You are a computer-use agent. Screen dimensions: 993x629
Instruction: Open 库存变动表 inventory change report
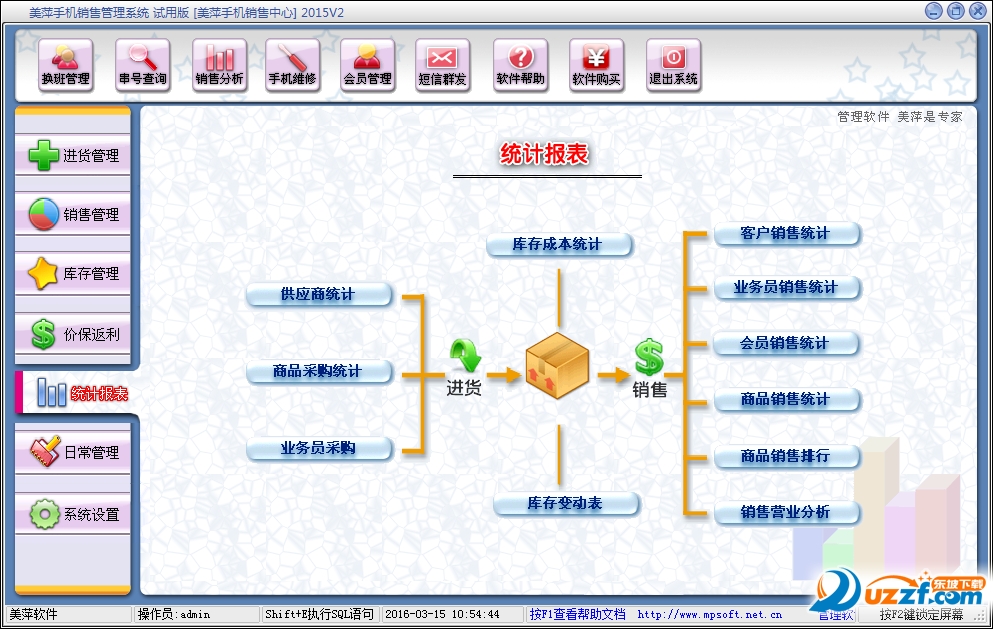(566, 504)
